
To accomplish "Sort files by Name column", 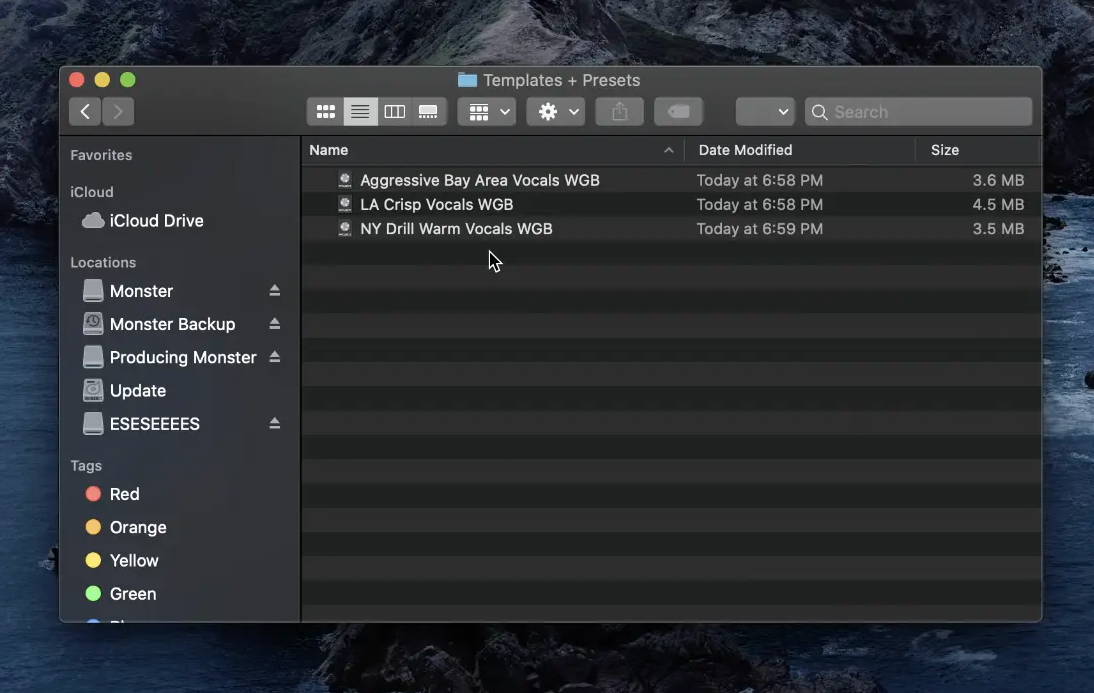I will 329,150.
